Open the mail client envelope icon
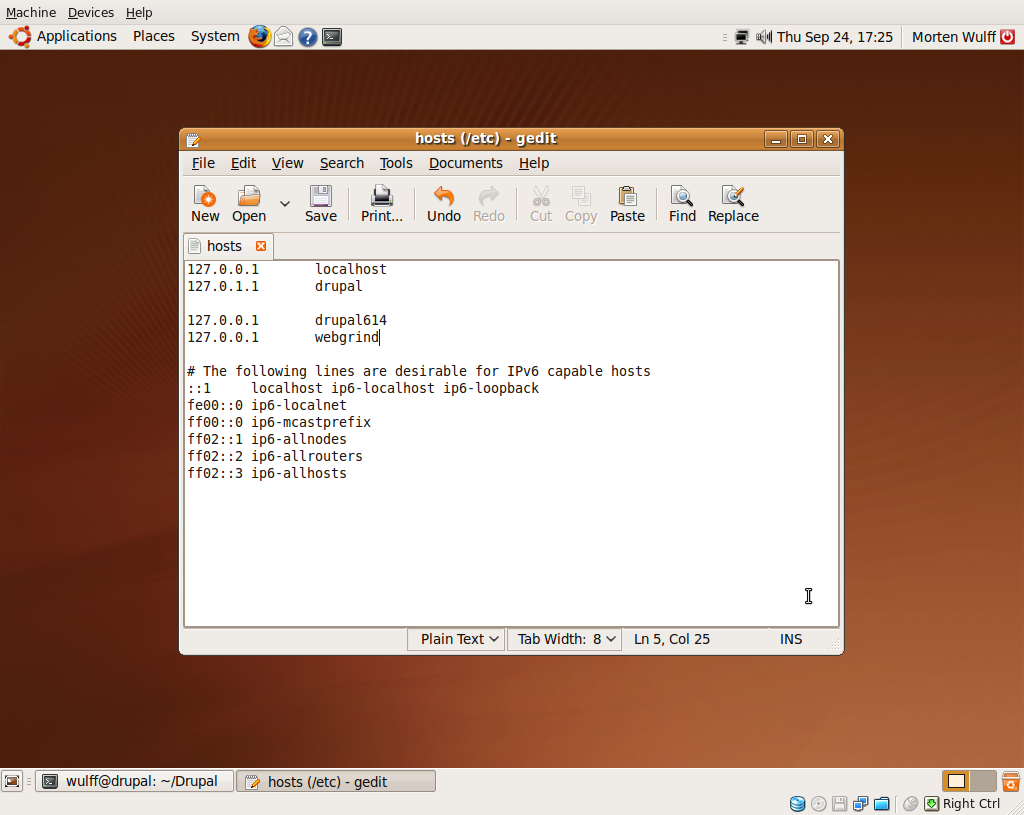 click(283, 37)
